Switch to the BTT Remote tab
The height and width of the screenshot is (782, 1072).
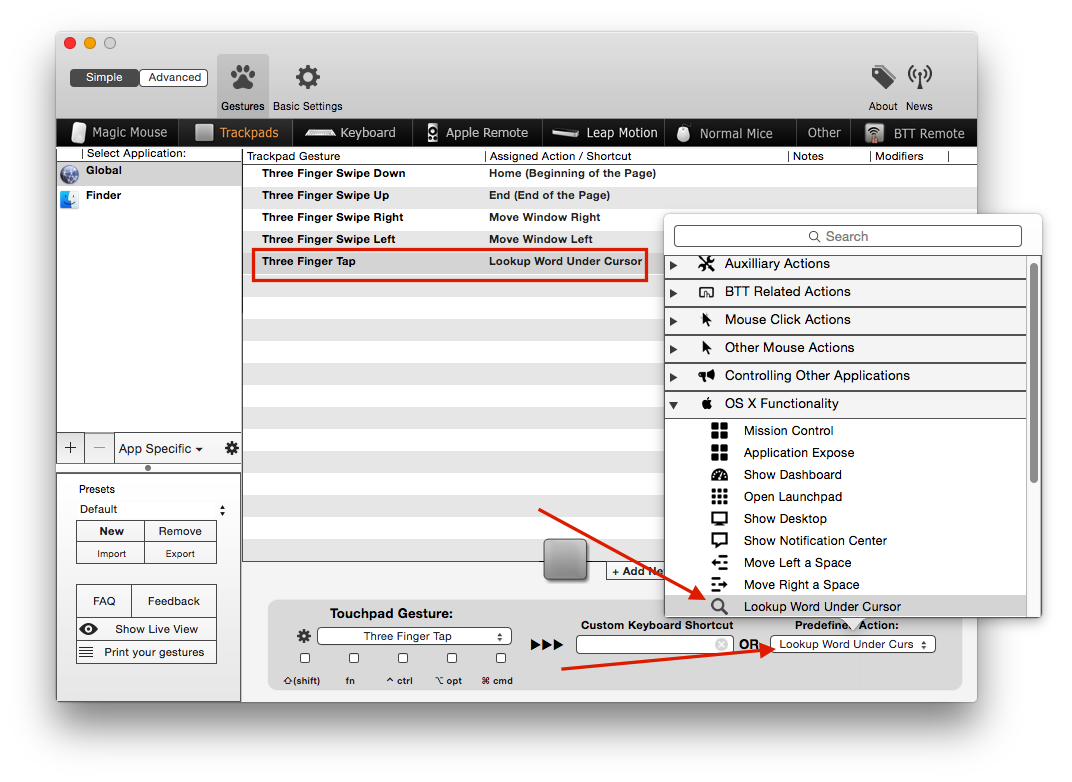pos(915,133)
